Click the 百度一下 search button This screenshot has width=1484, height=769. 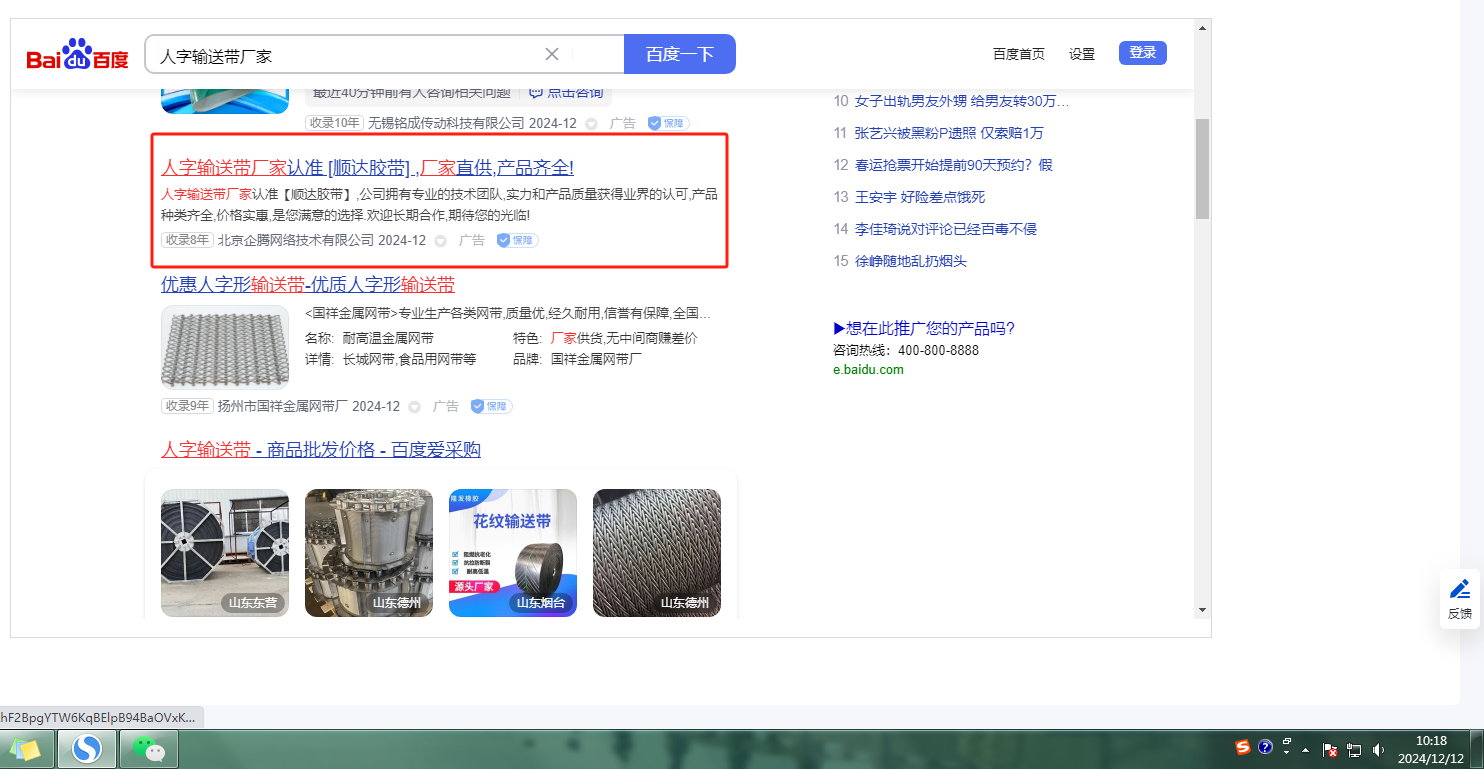coord(680,54)
